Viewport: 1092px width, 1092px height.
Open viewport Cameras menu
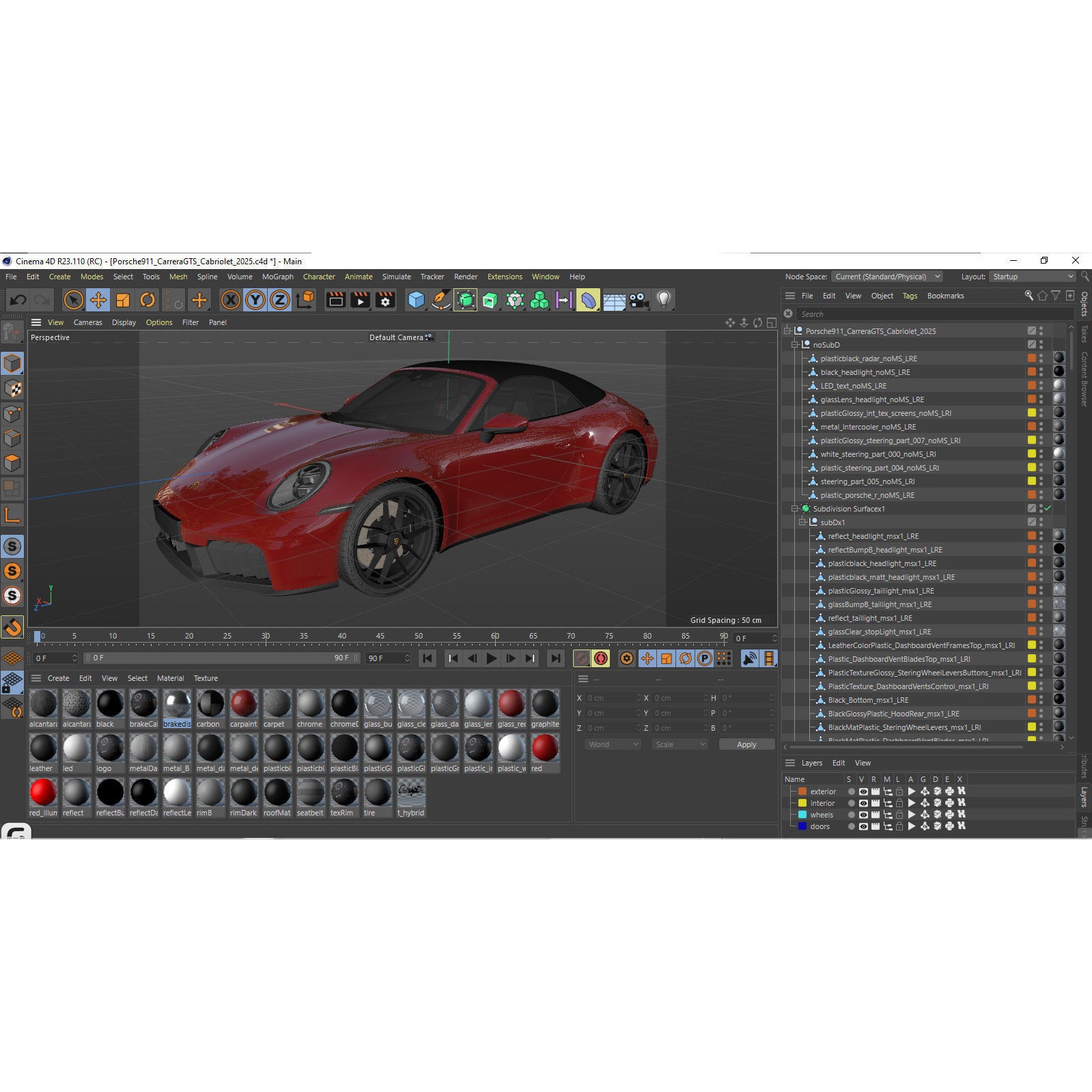(x=87, y=322)
